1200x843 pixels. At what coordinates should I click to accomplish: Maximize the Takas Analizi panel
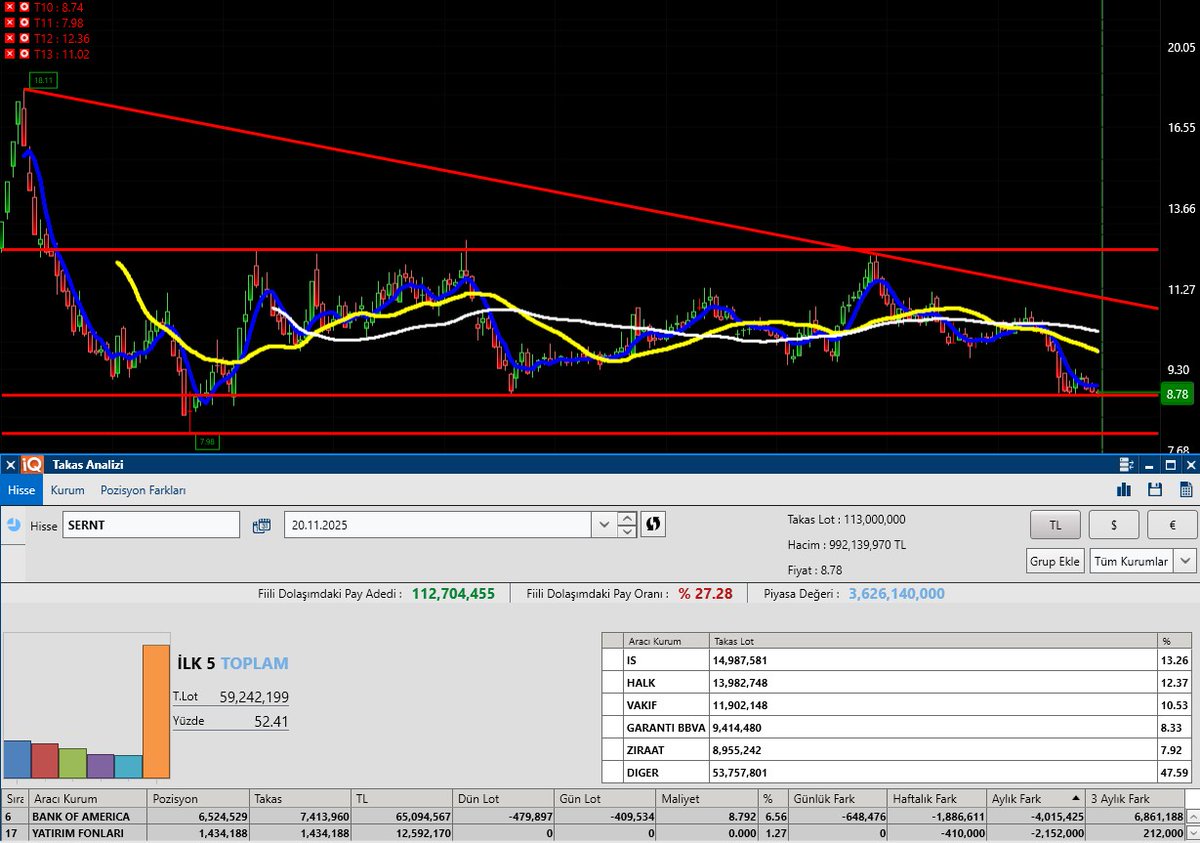(x=1170, y=465)
